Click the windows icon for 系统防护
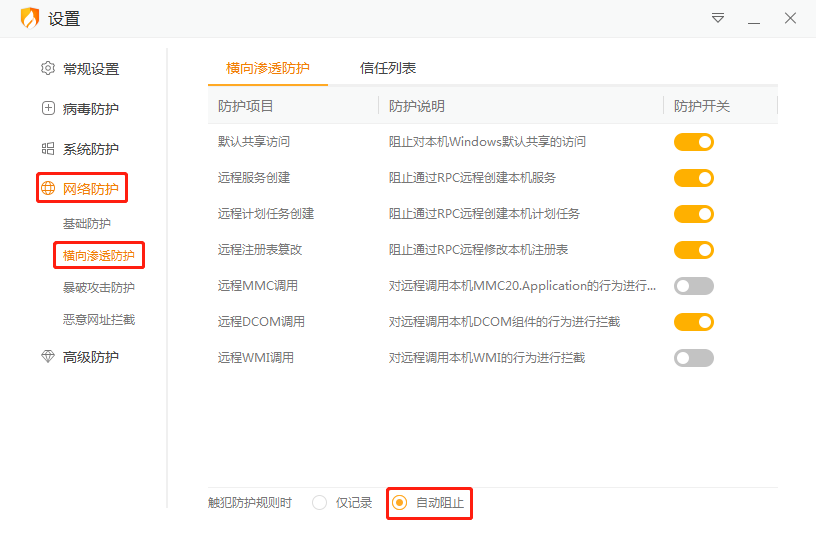This screenshot has width=816, height=536. [48, 149]
